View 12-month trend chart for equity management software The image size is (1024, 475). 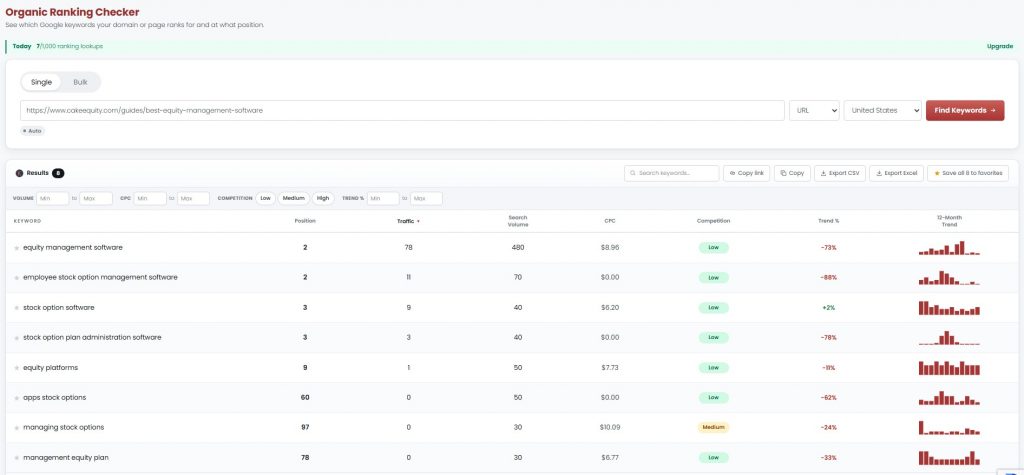click(x=949, y=248)
